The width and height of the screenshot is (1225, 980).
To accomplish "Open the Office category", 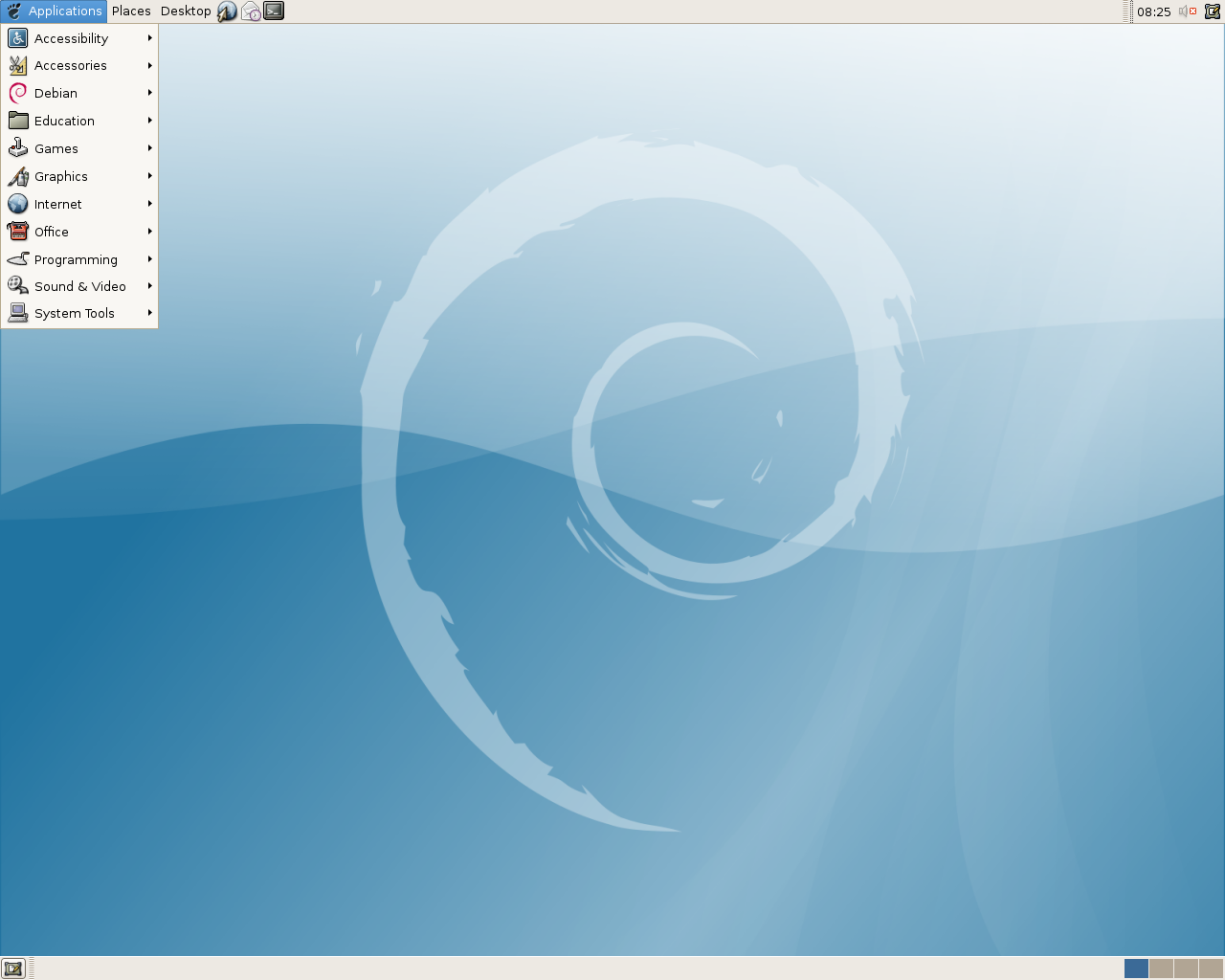I will (79, 232).
